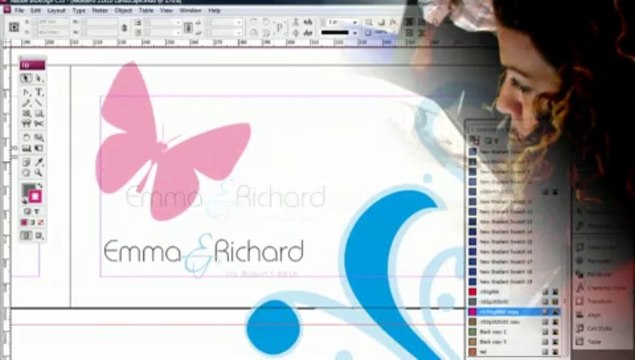This screenshot has height=360, width=635.
Task: Switch to Preview view mode
Action: (39, 235)
